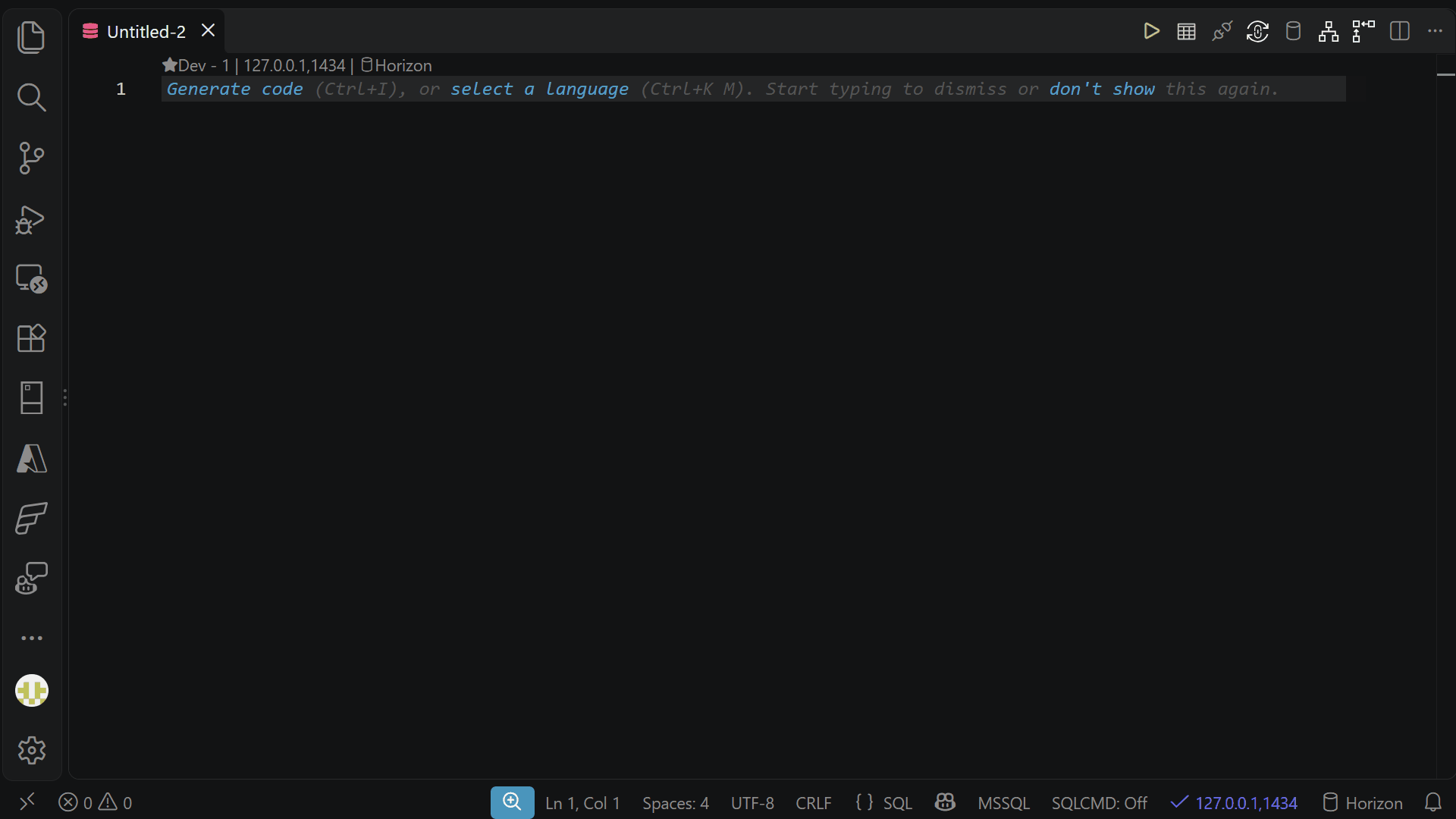Select the Untitled-2 tab

tap(146, 32)
